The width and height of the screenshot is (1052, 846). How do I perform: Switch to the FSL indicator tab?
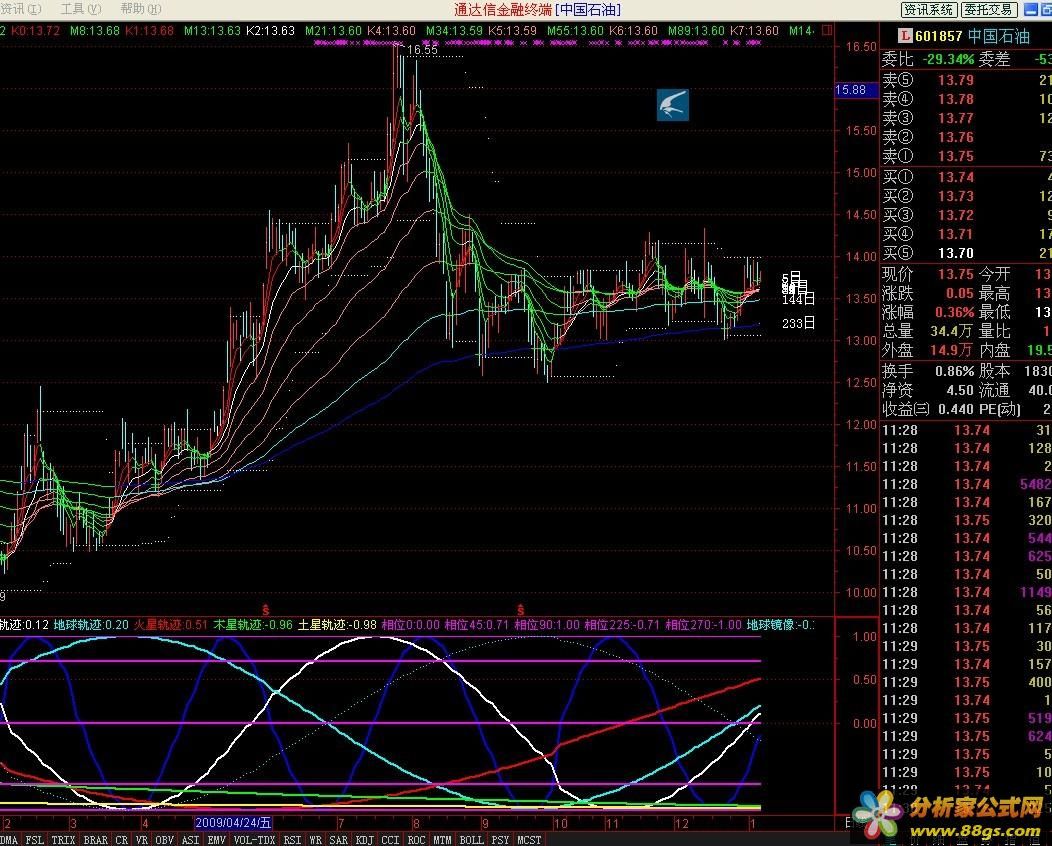(34, 839)
